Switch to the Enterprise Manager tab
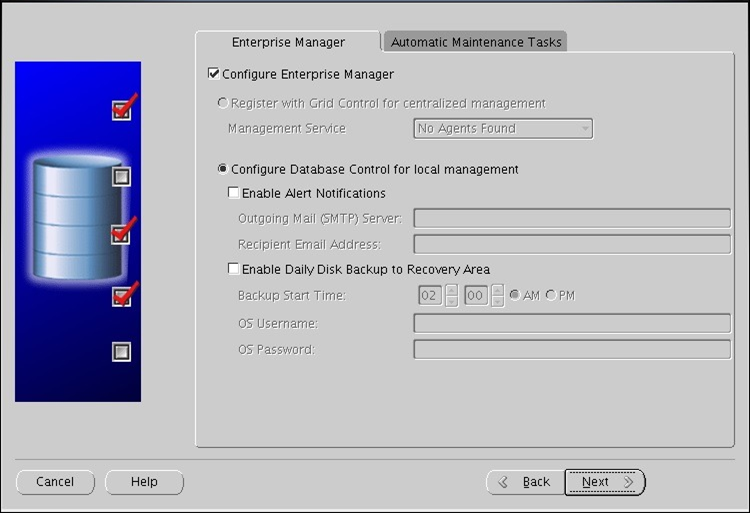This screenshot has width=750, height=513. click(x=288, y=42)
